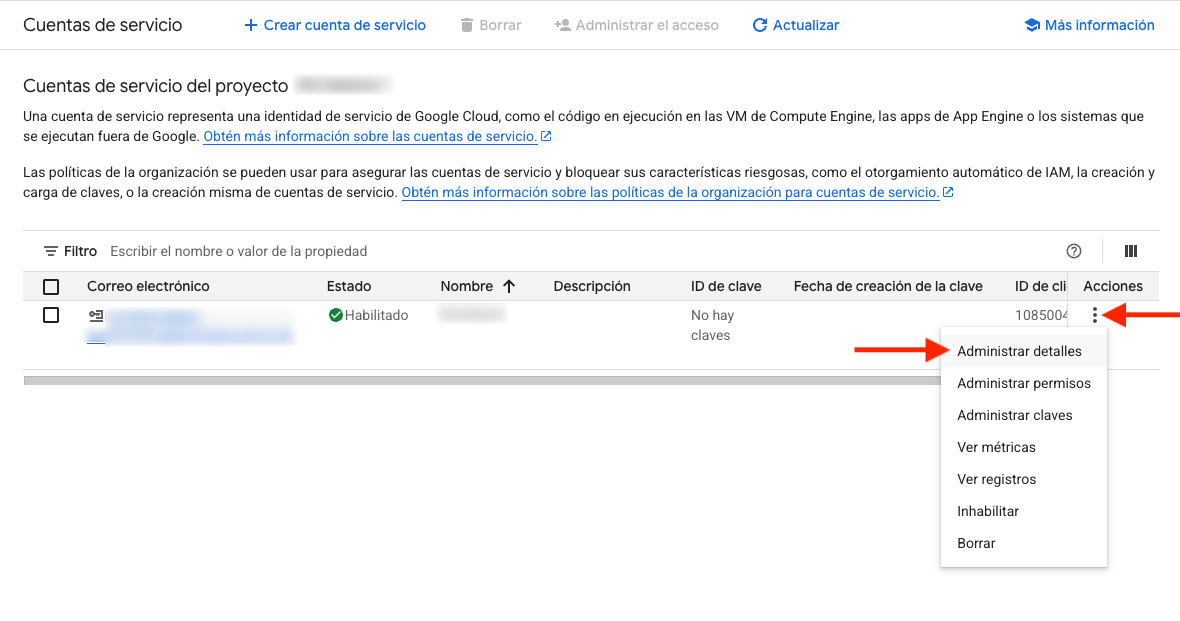The image size is (1180, 621).
Task: Toggle the select-all header checkbox
Action: (51, 287)
